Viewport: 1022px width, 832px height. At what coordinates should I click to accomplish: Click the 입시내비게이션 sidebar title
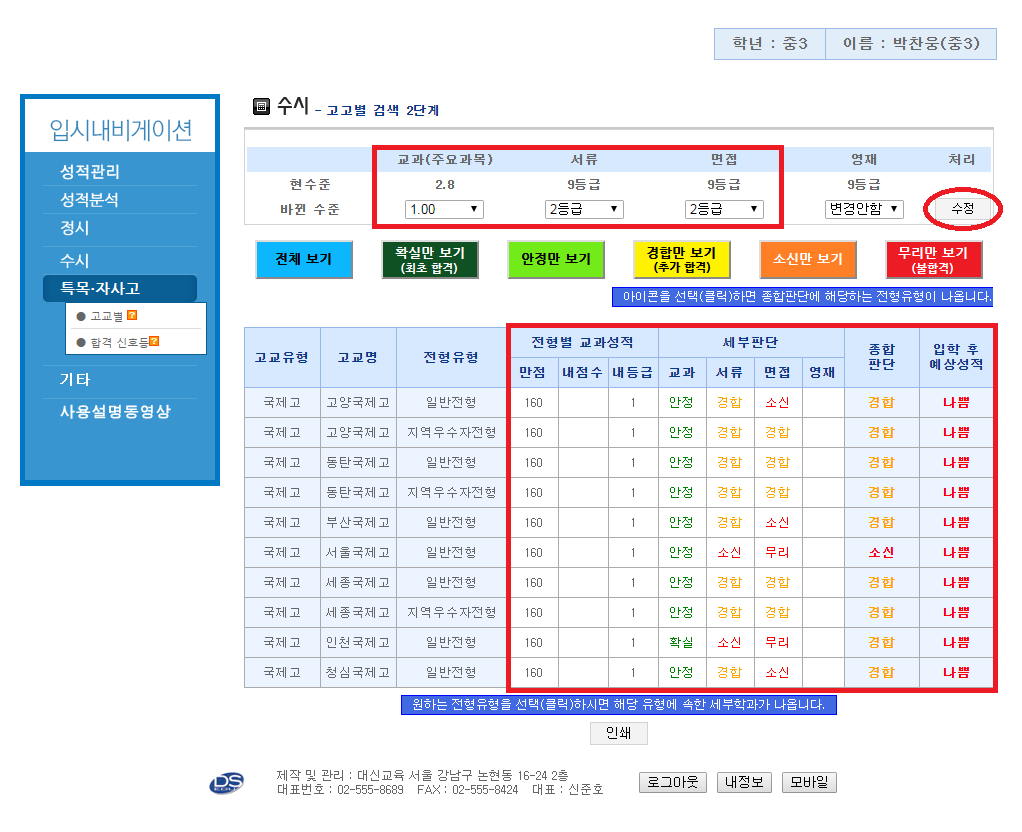[121, 130]
